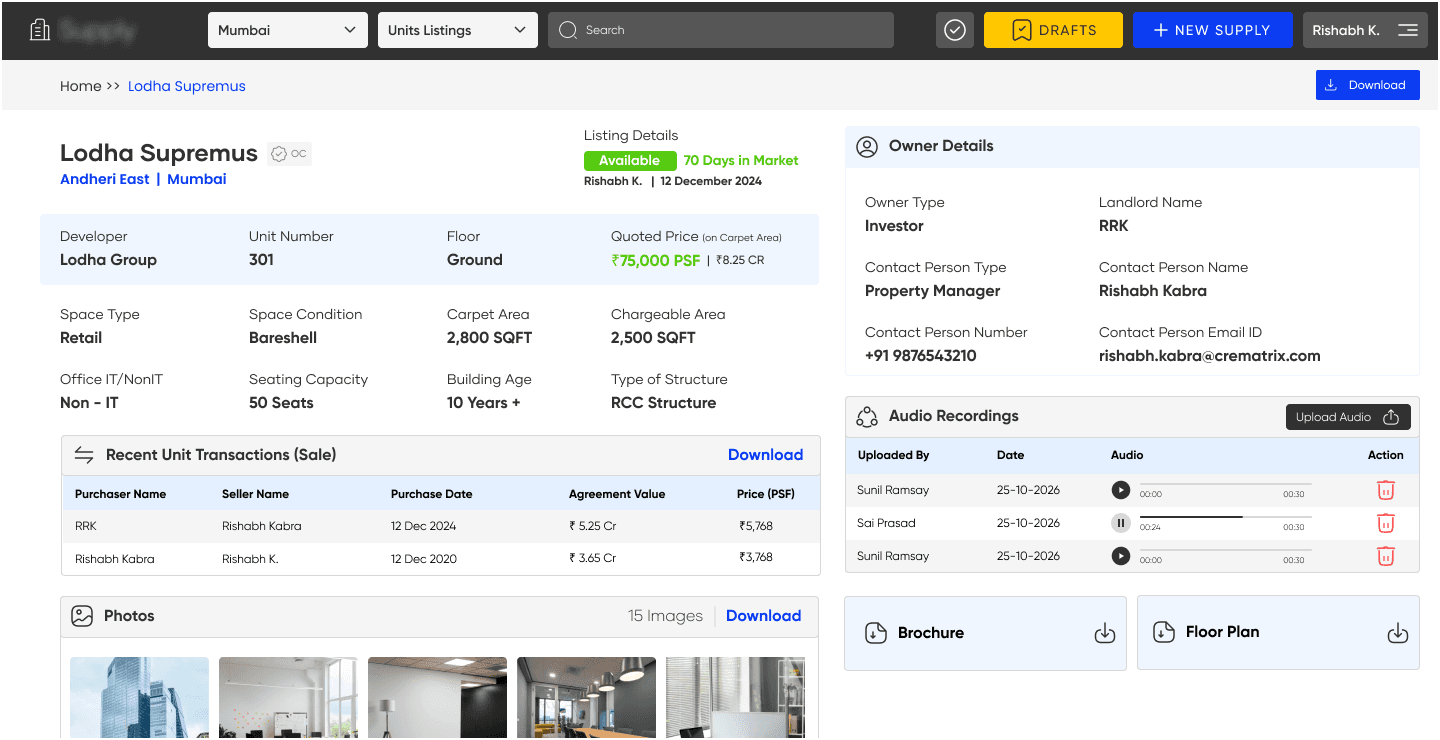Click the +91 9876543210 phone number
This screenshot has width=1440, height=740.
point(921,356)
